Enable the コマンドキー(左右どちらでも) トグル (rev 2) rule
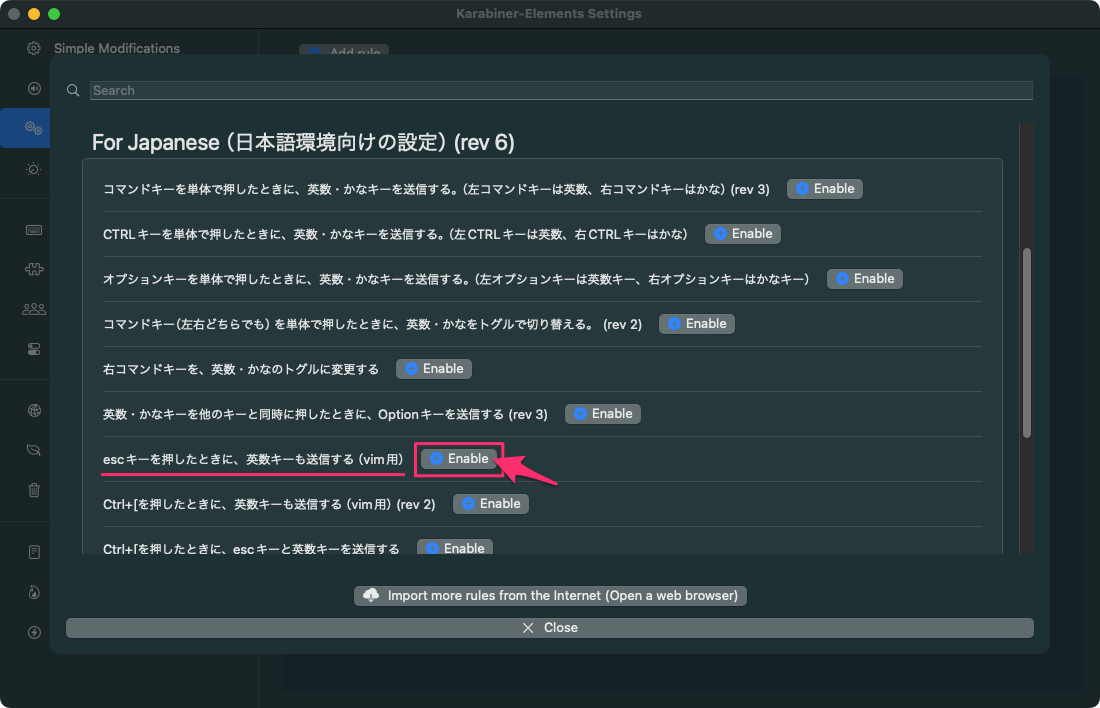 tap(697, 323)
